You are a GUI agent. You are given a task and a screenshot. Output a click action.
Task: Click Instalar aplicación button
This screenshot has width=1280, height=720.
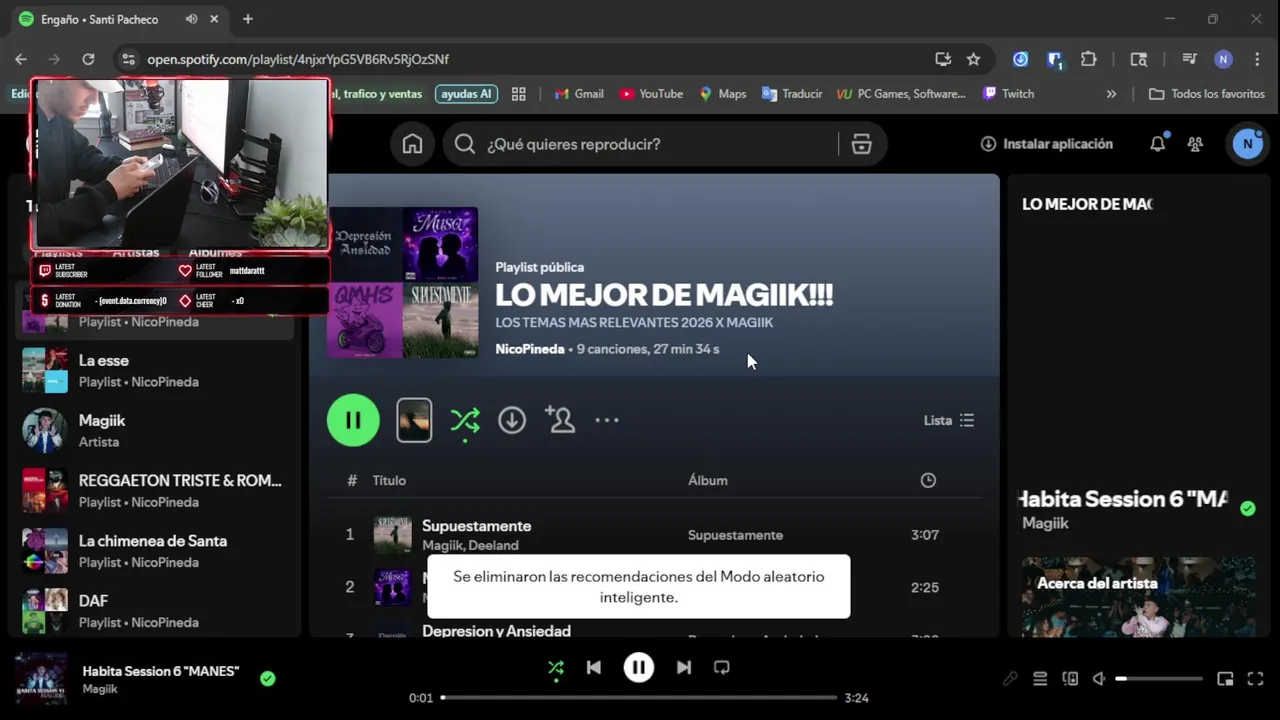(1047, 144)
